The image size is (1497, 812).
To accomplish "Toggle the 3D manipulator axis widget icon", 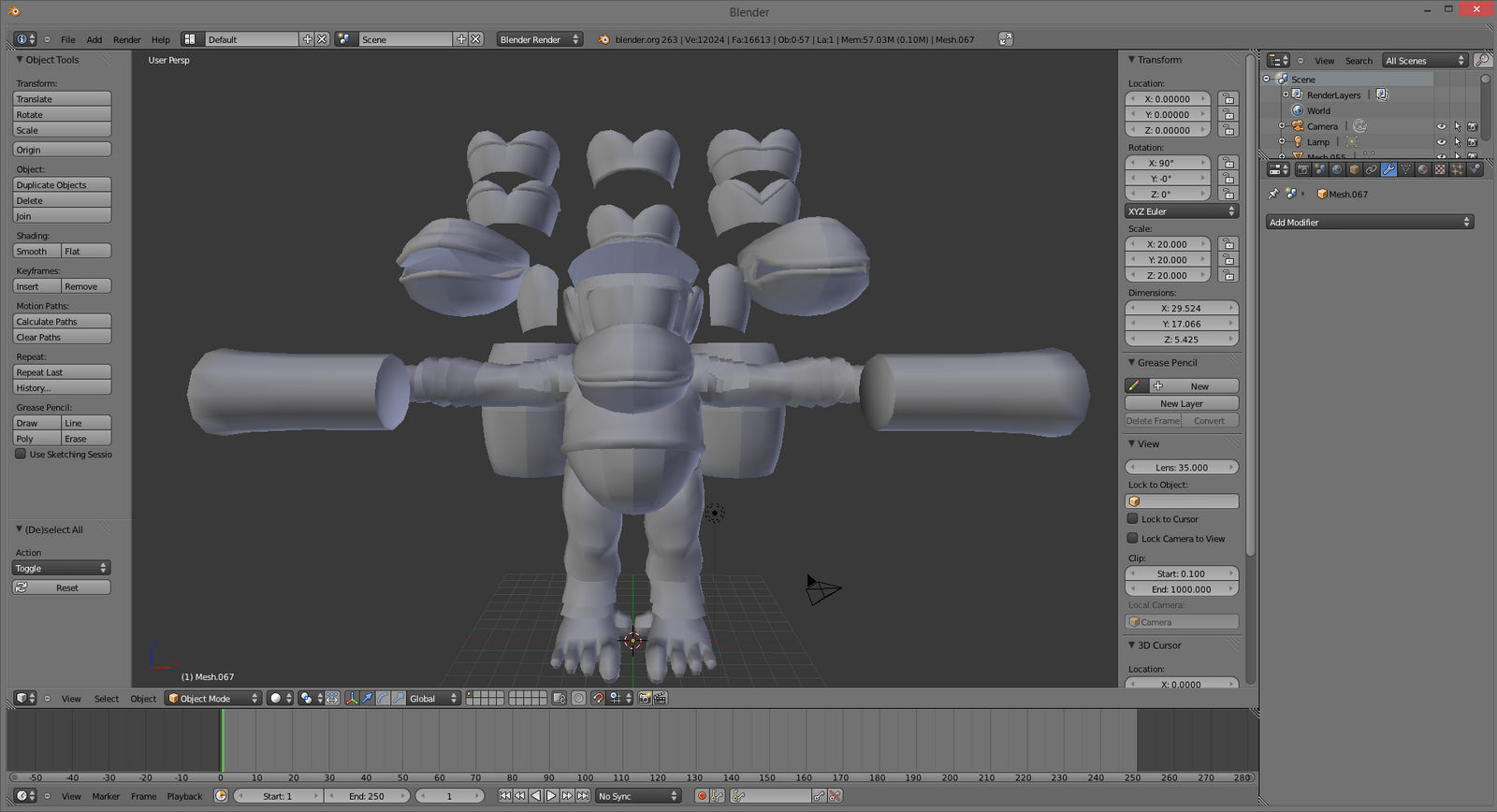I will tap(352, 698).
